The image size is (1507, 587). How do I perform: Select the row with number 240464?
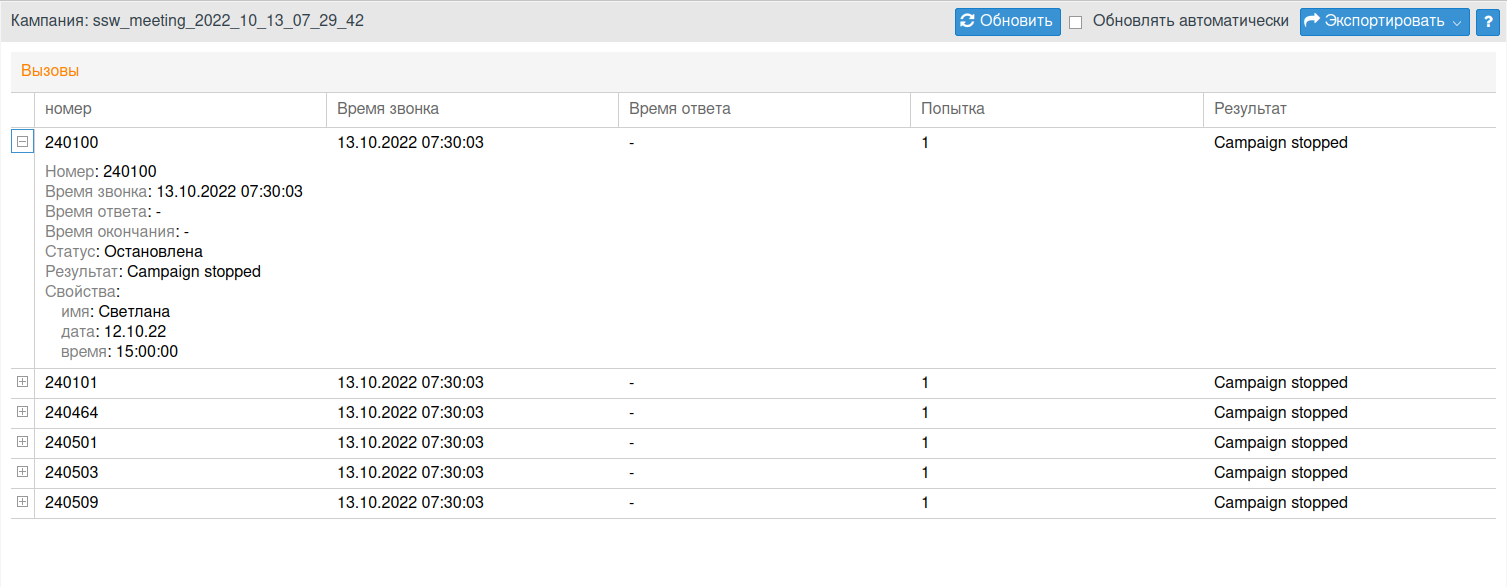tap(72, 413)
